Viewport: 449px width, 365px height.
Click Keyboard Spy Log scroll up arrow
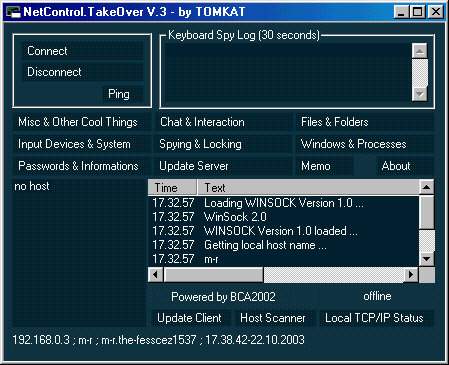pos(420,51)
